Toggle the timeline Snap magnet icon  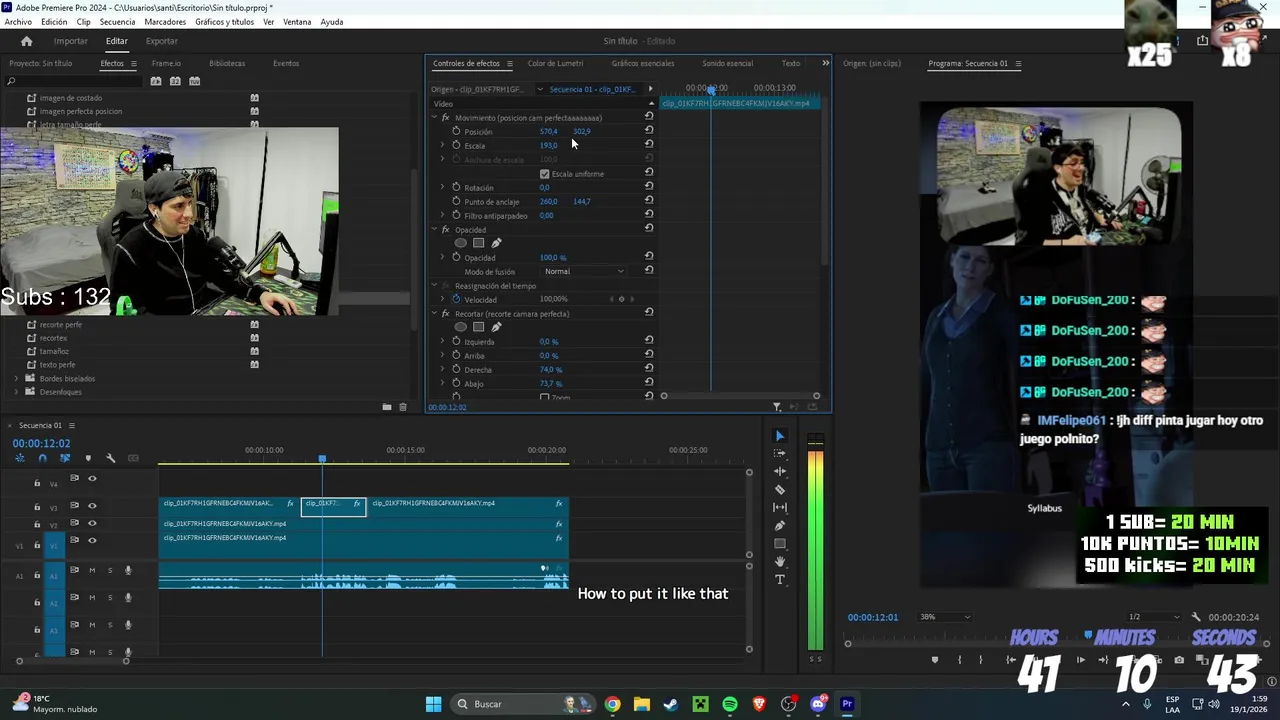click(x=42, y=458)
